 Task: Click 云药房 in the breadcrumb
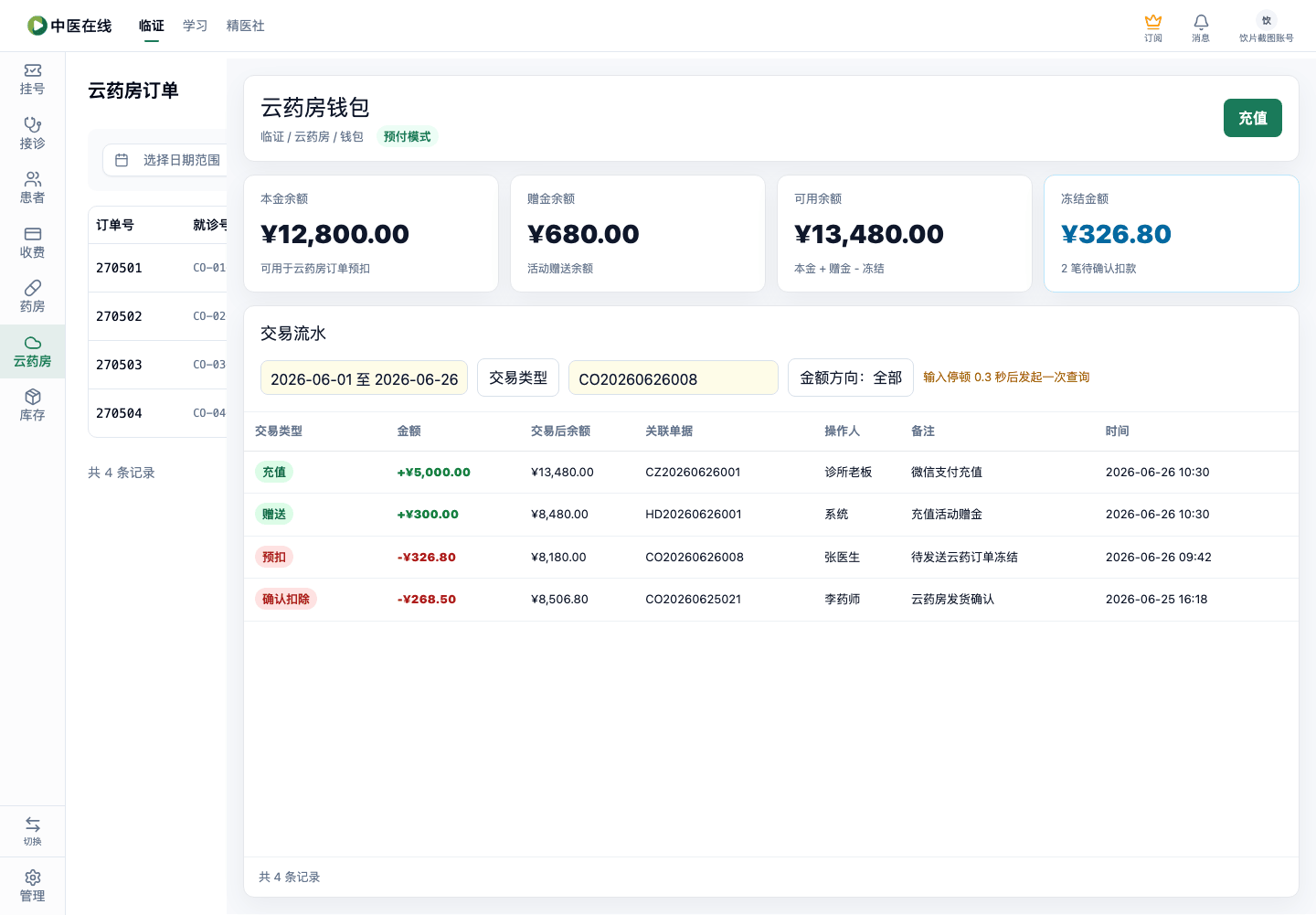pyautogui.click(x=312, y=137)
